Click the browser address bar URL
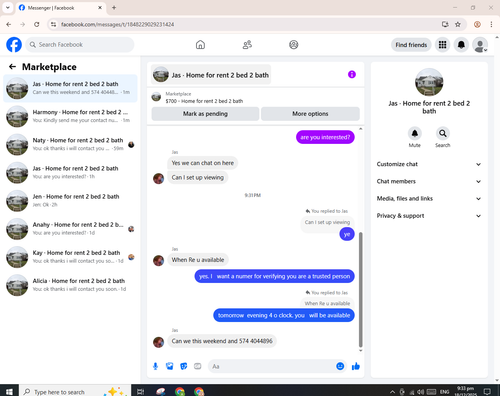Viewport: 500px width, 396px height. 117,24
